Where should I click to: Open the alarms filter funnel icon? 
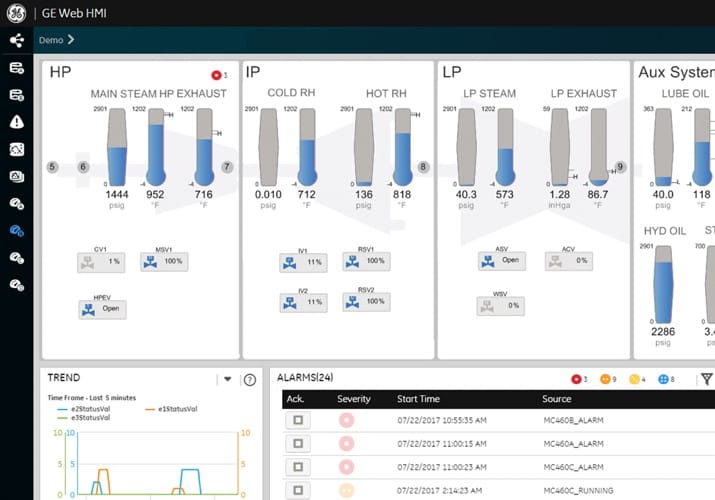click(706, 379)
